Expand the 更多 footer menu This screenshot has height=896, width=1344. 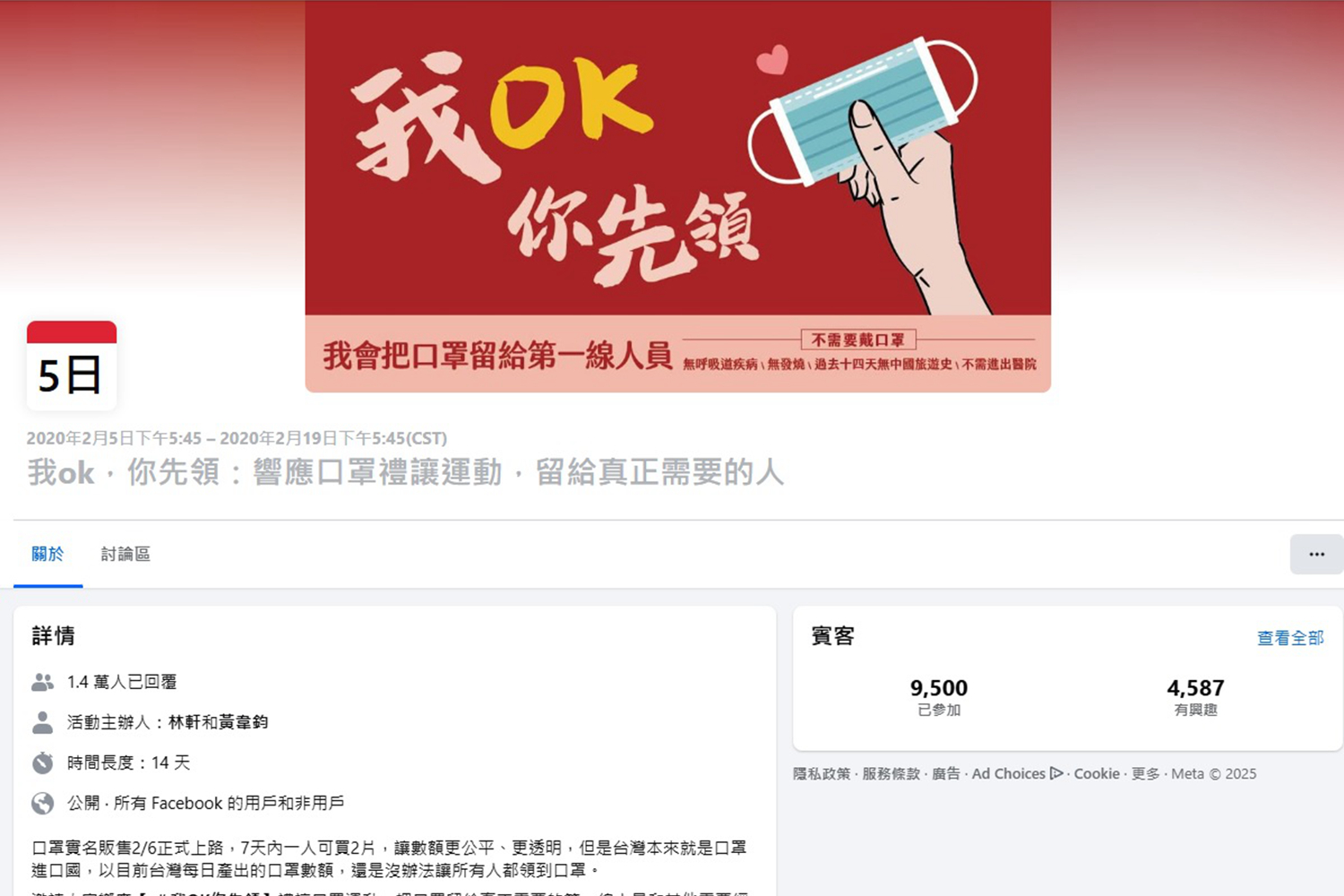[x=1145, y=773]
